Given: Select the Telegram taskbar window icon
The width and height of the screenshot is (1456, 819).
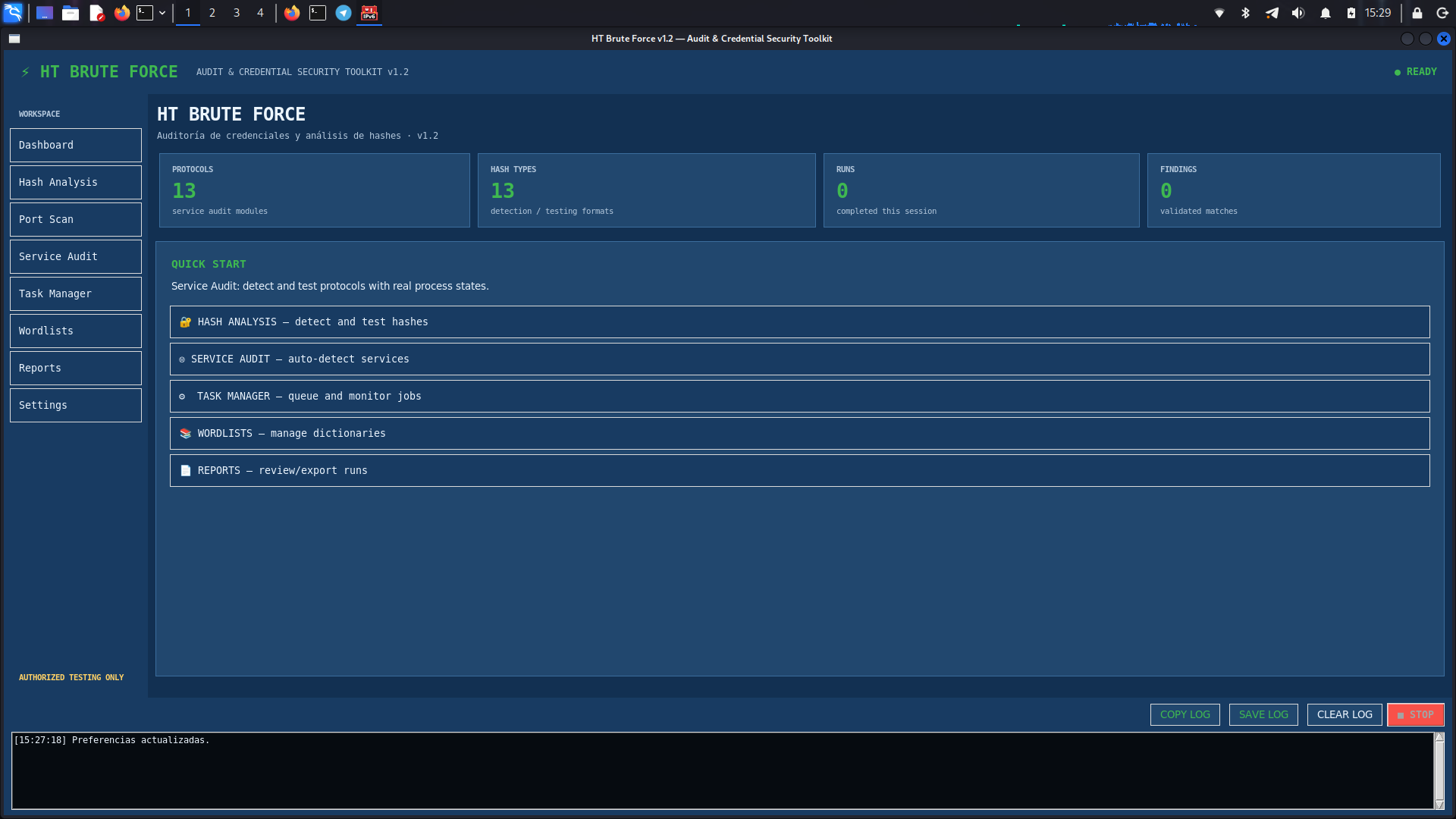Looking at the screenshot, I should point(344,13).
